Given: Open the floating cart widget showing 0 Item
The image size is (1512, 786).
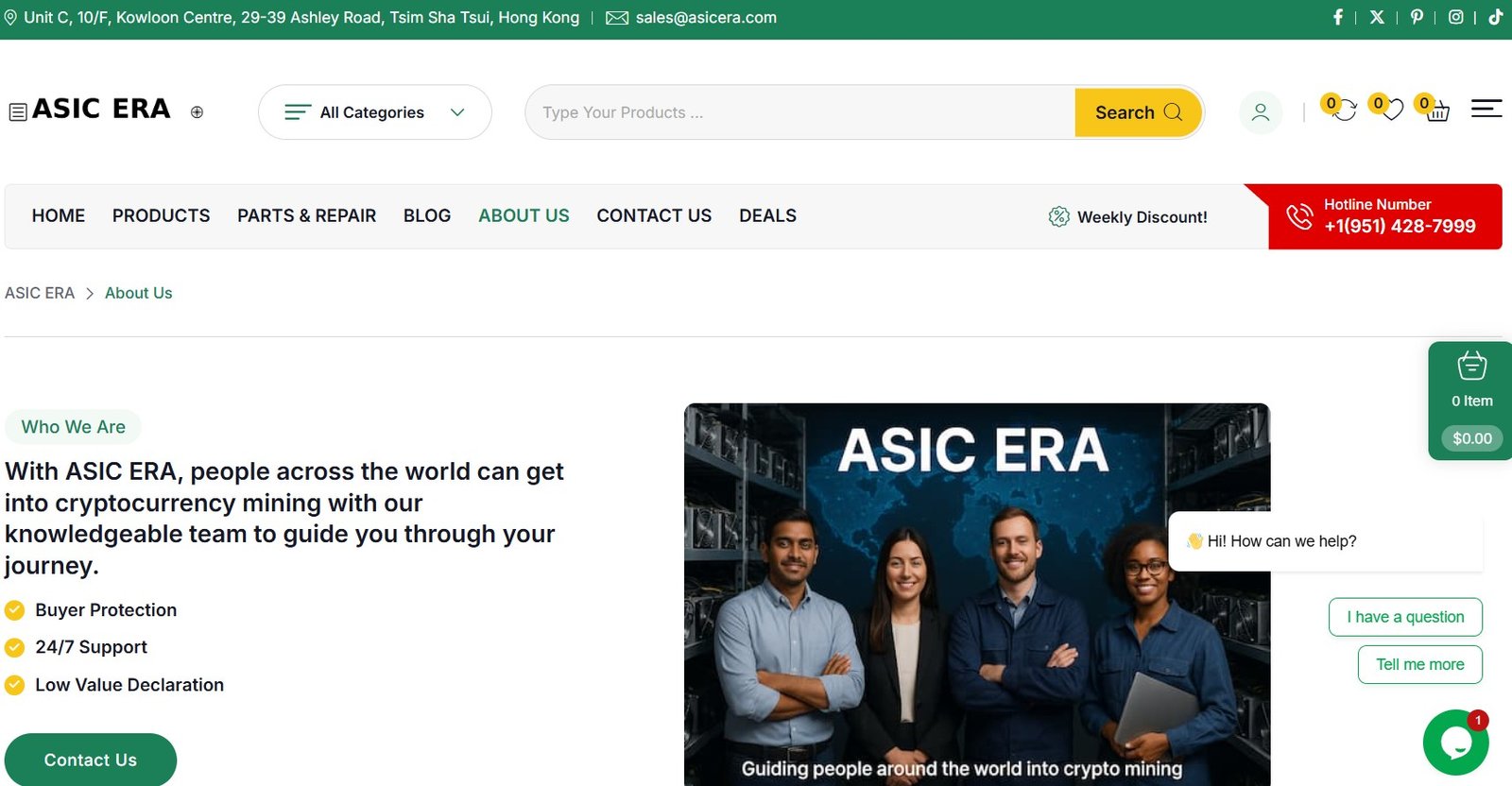Looking at the screenshot, I should (x=1471, y=401).
